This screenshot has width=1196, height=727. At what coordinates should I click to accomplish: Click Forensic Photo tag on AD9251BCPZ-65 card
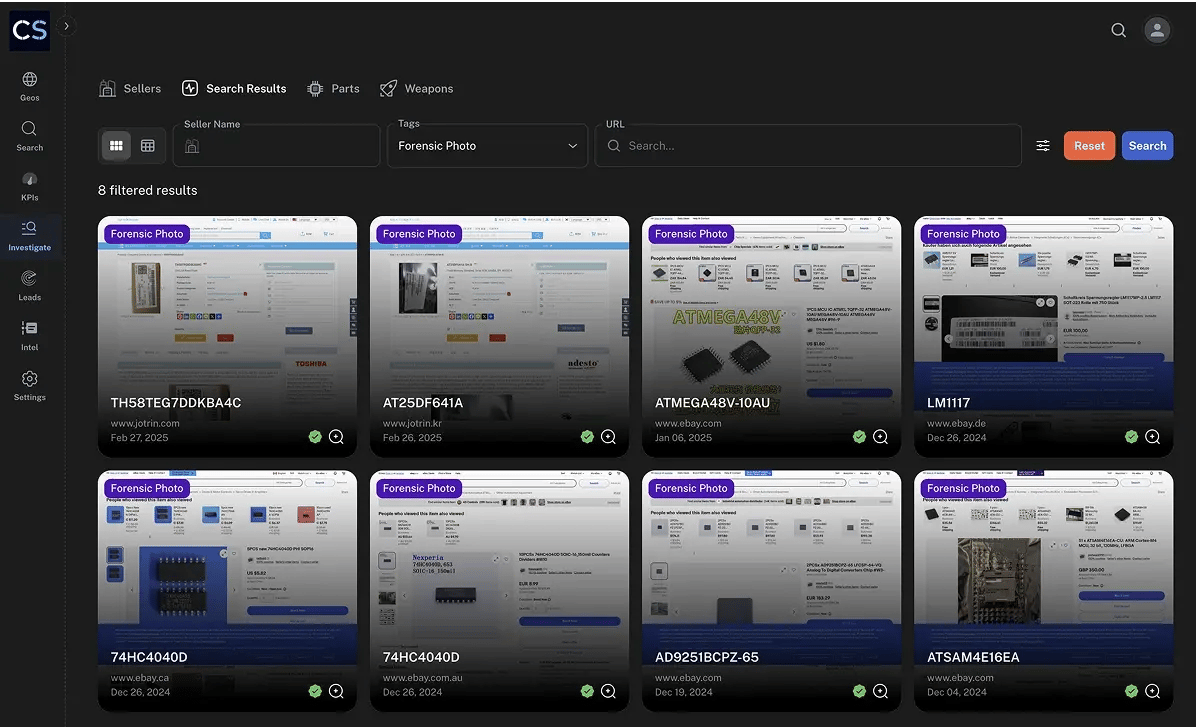(x=691, y=488)
